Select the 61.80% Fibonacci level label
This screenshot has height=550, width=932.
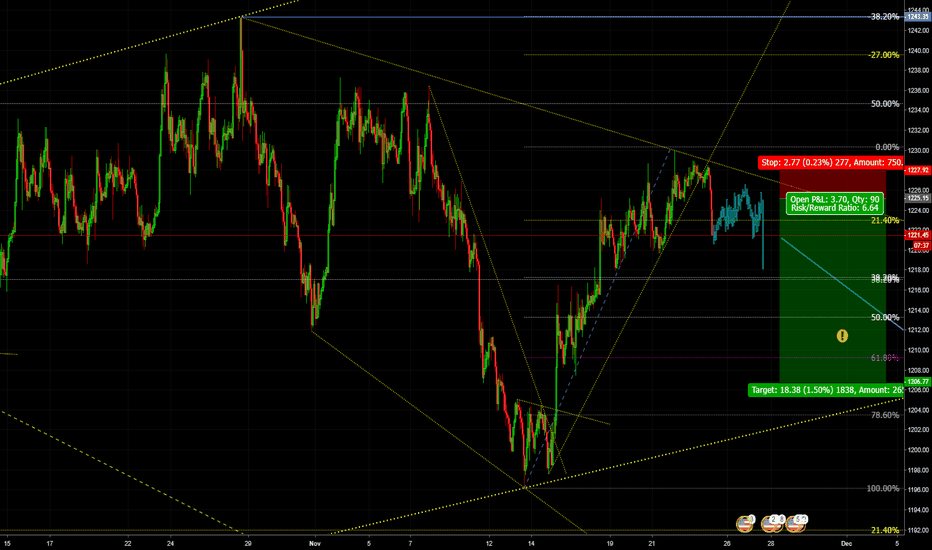885,358
